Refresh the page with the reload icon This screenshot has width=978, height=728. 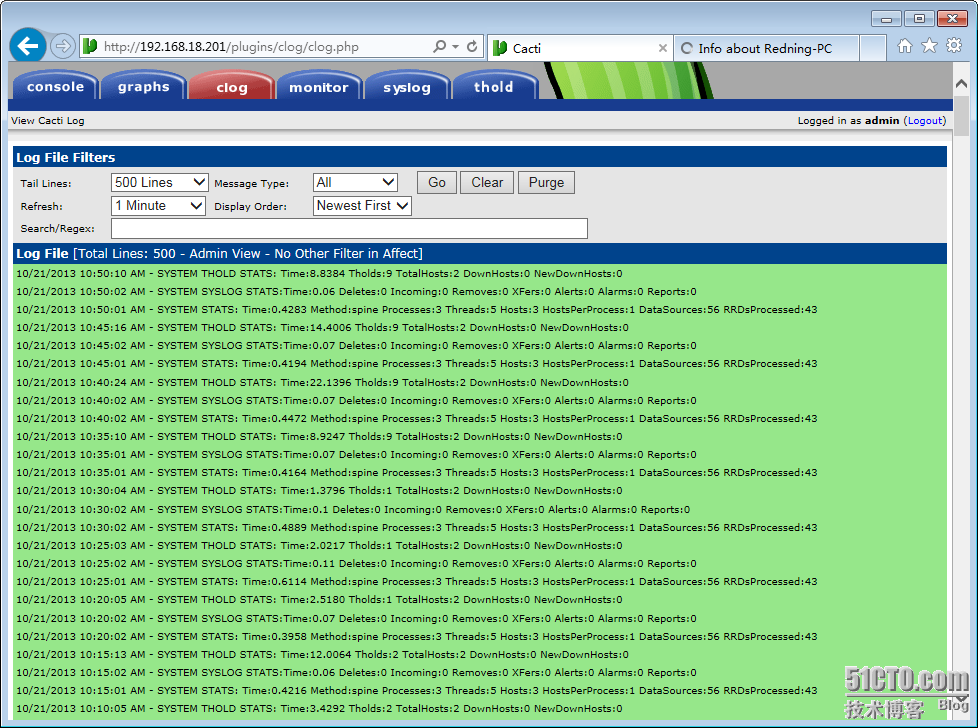[472, 46]
